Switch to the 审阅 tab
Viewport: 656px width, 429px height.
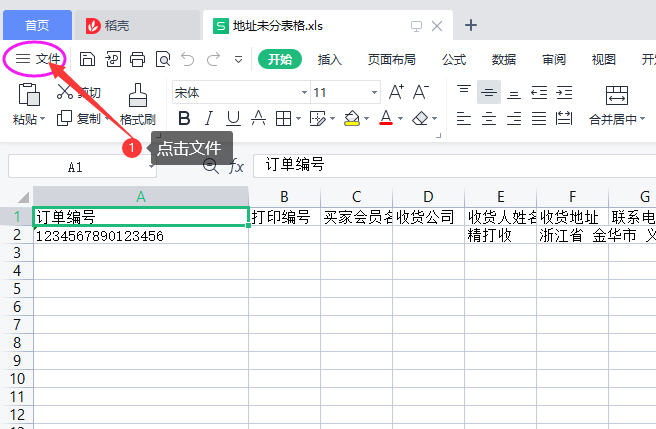click(x=554, y=59)
